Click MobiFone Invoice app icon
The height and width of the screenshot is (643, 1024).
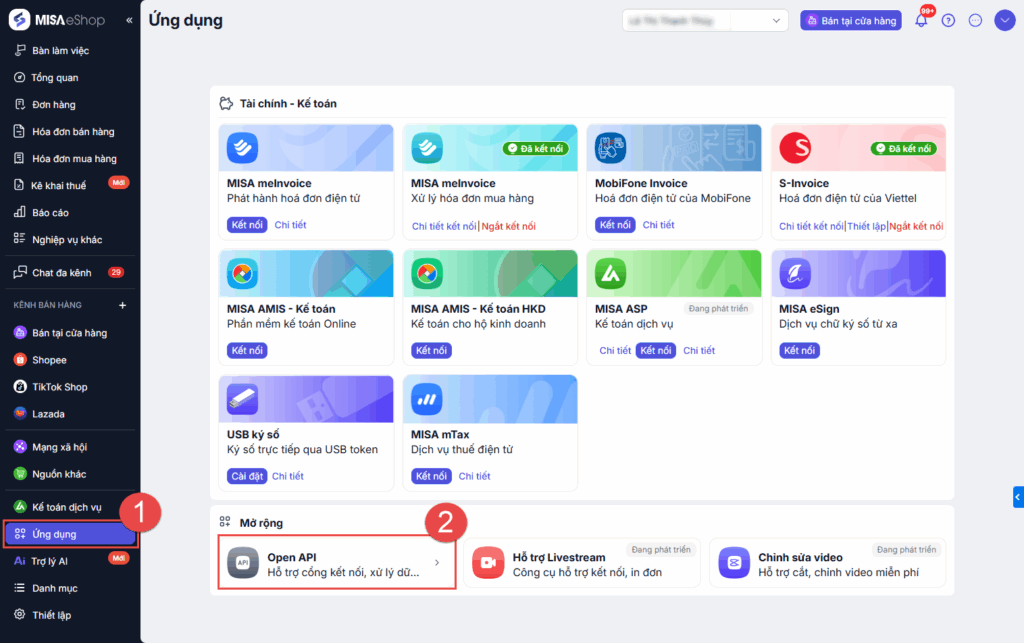611,148
